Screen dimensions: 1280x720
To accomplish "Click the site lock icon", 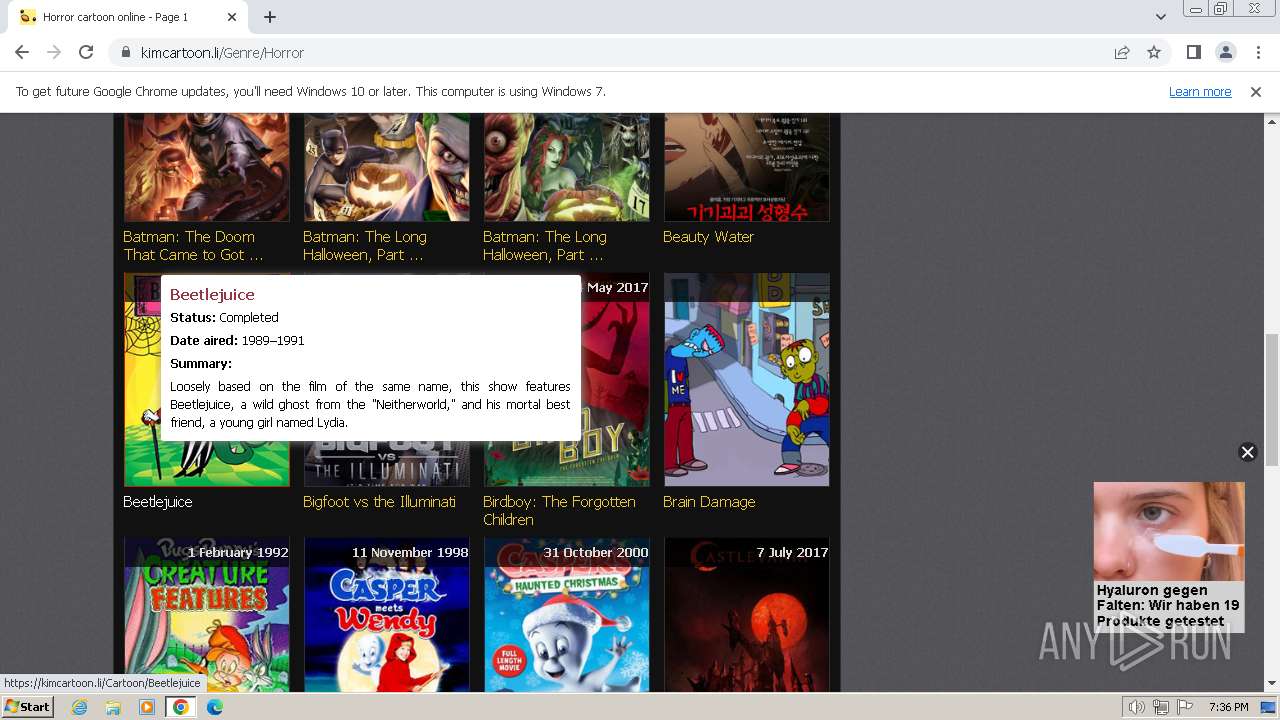I will coord(126,53).
